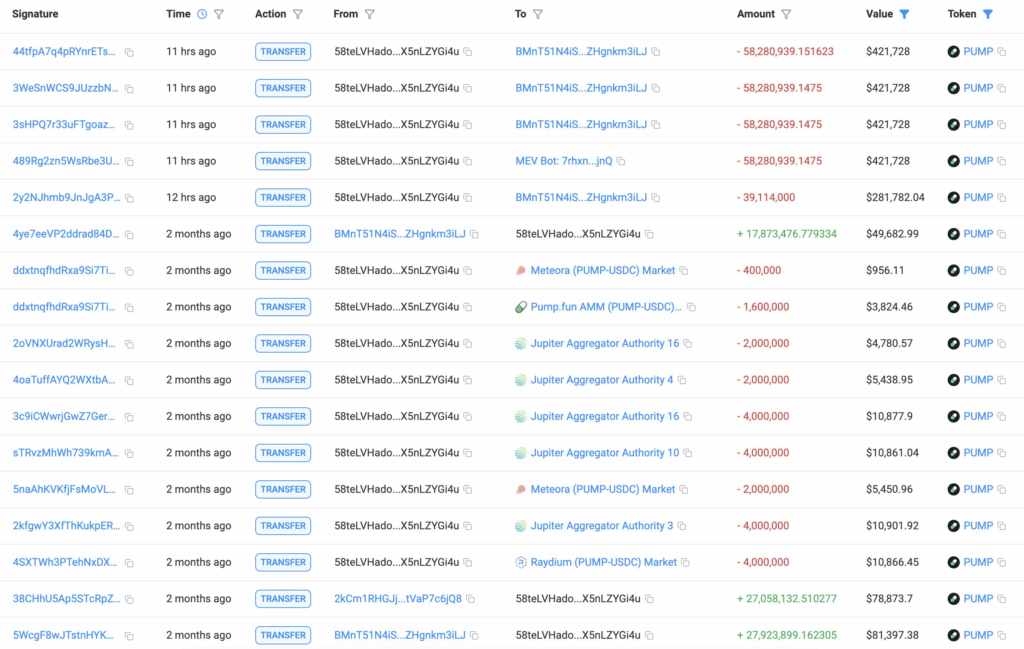Click value $10,866.45
The height and width of the screenshot is (649, 1024).
coord(893,562)
